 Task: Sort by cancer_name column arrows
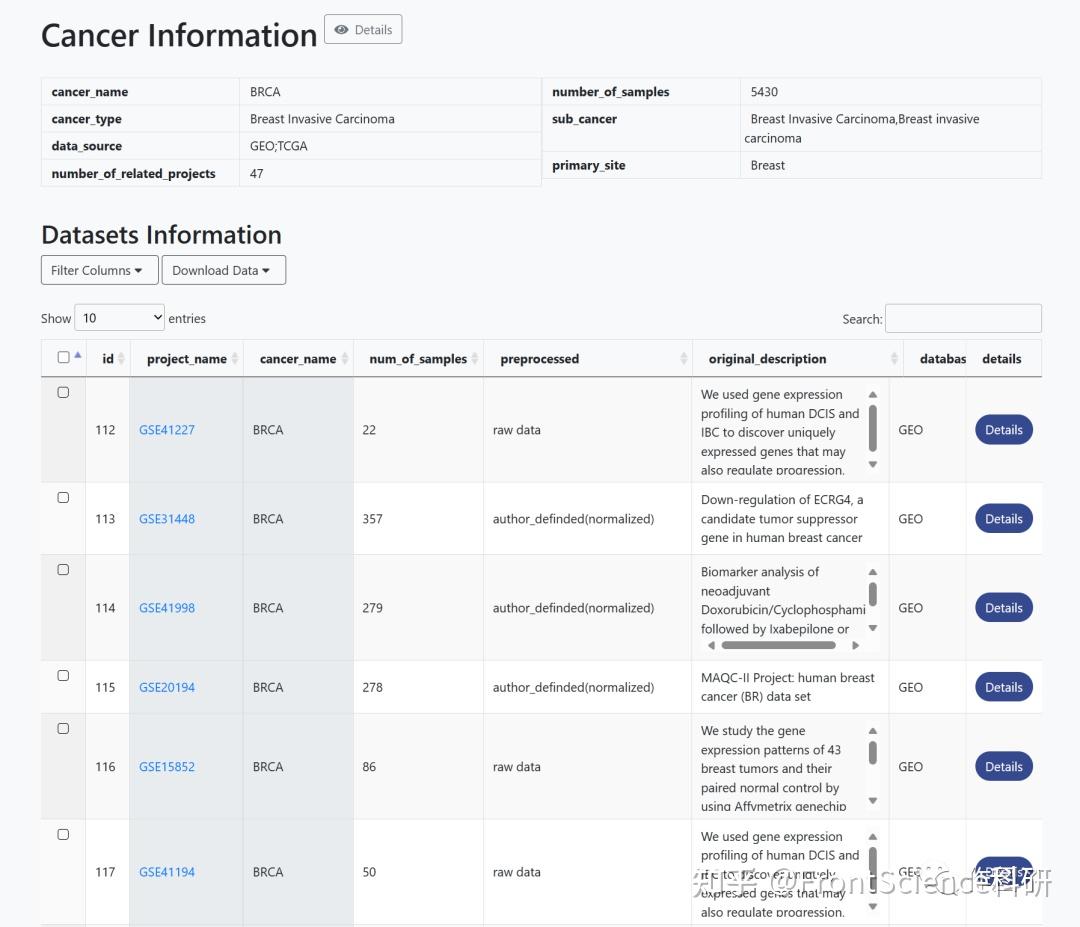point(344,359)
